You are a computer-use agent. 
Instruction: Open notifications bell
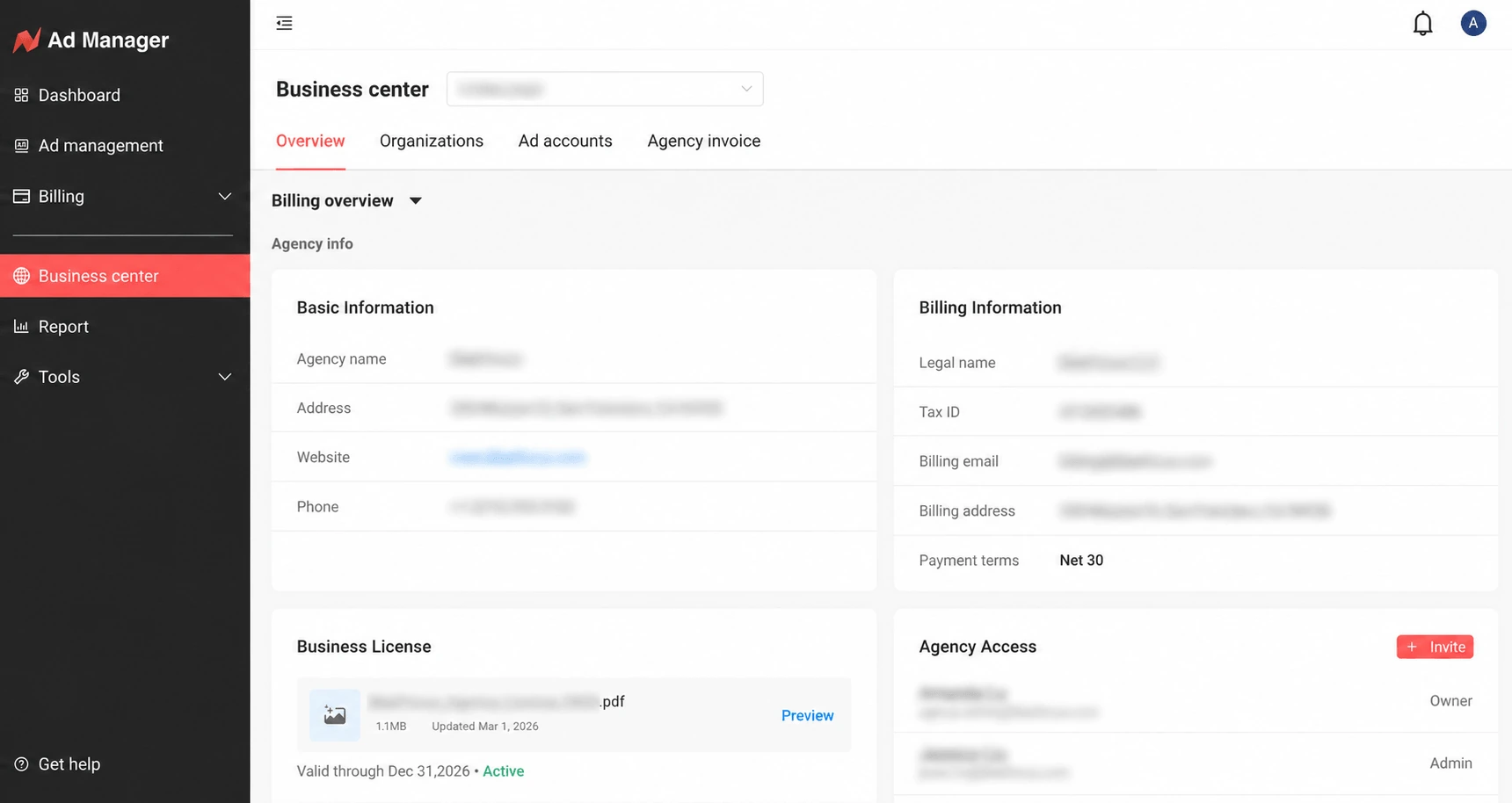coord(1422,24)
